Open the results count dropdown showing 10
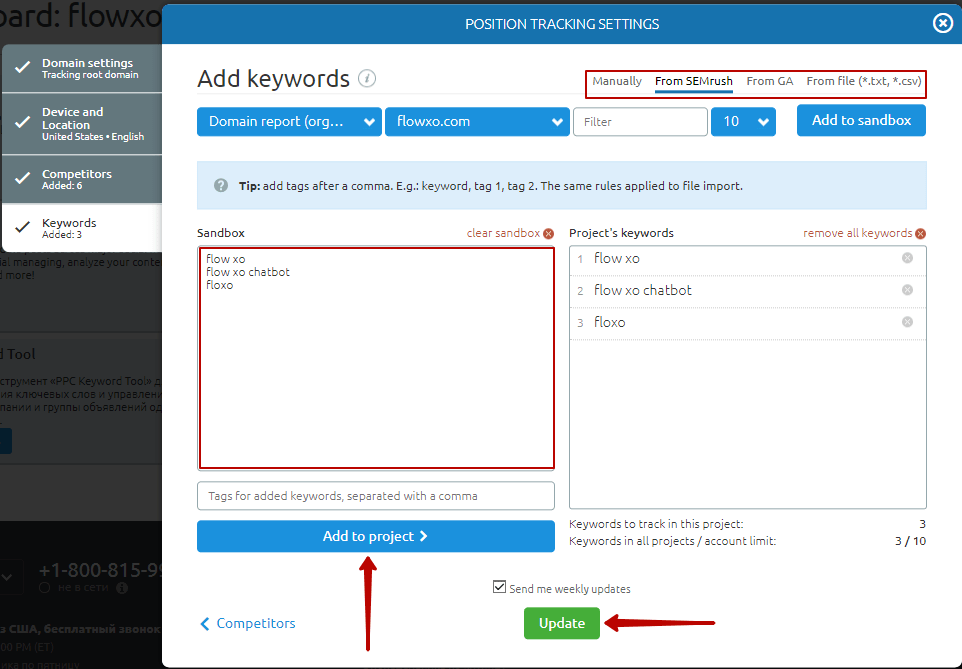Screen dimensions: 962x669 (x=743, y=122)
